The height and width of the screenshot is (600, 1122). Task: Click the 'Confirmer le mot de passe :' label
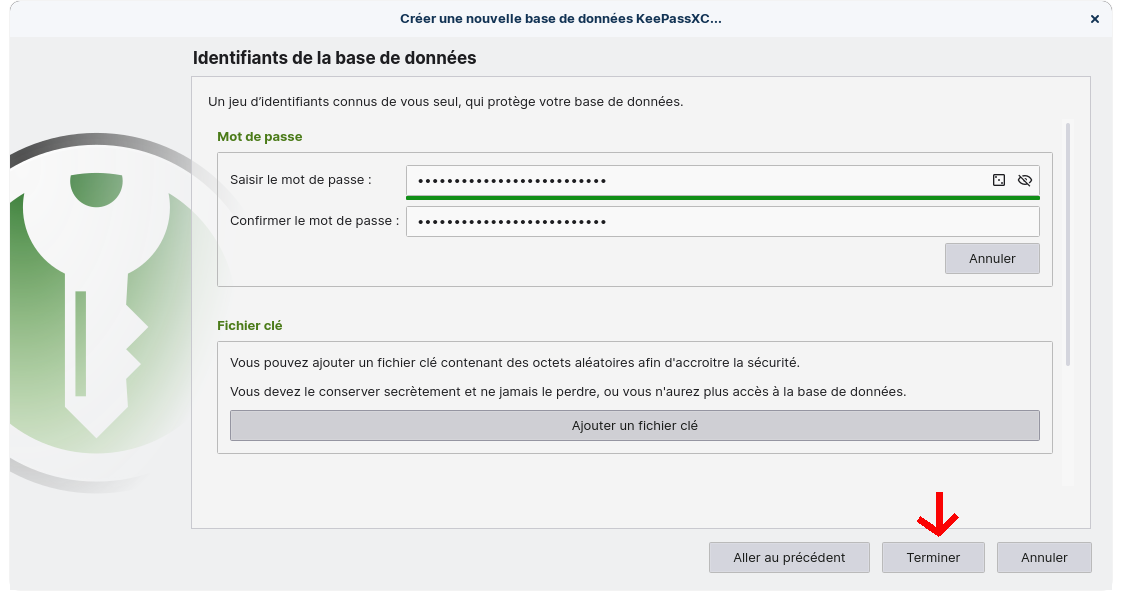pos(314,221)
